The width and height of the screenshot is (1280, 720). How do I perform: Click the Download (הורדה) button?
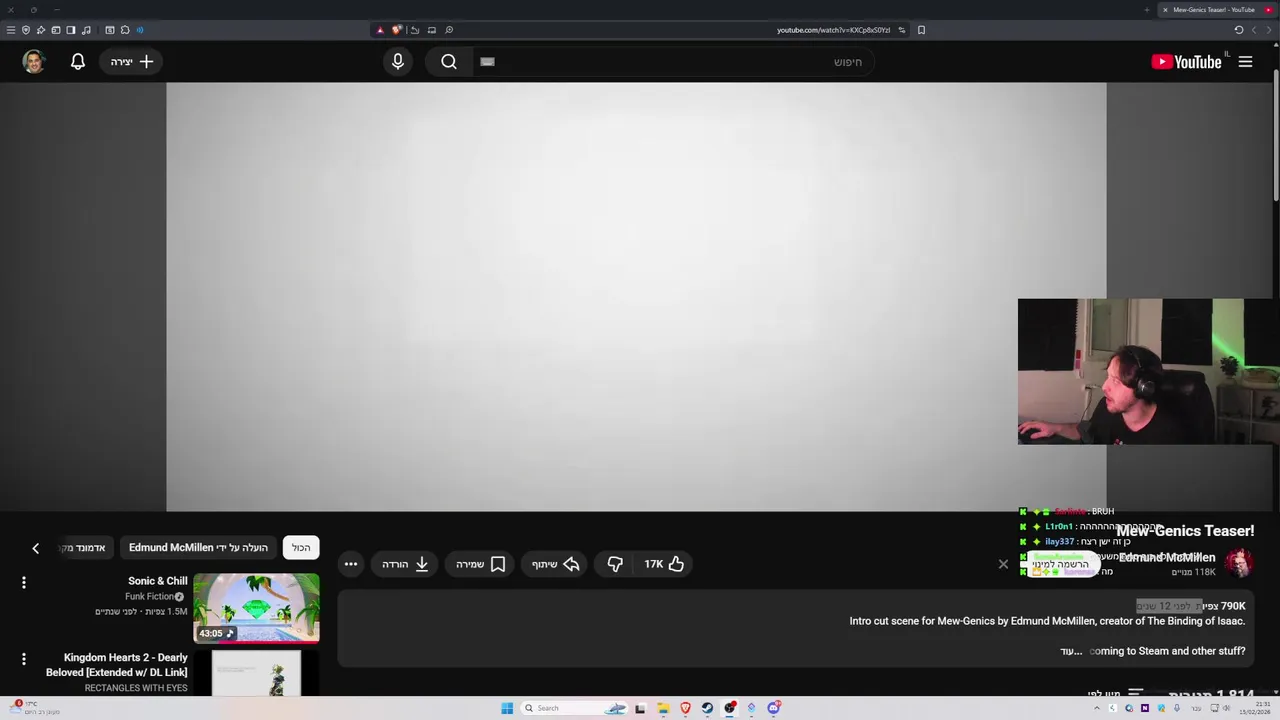(405, 564)
